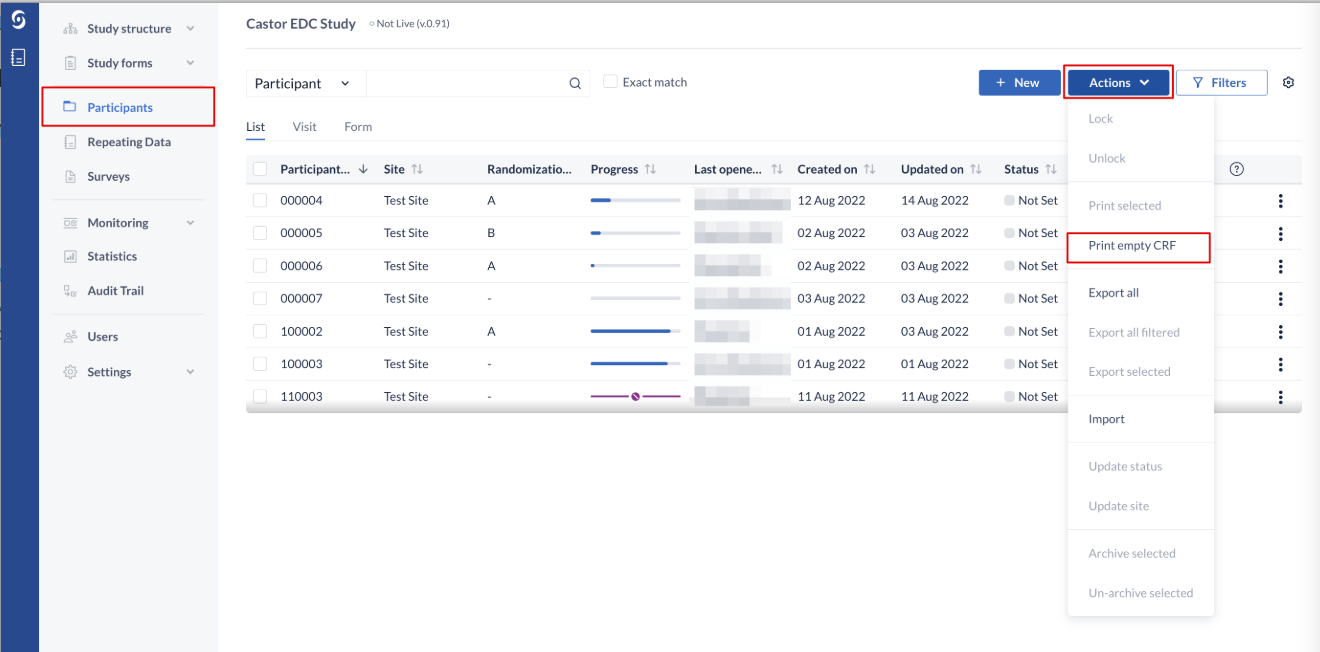This screenshot has height=652, width=1320.
Task: Check the box for participant 110003
Action: pyautogui.click(x=260, y=396)
